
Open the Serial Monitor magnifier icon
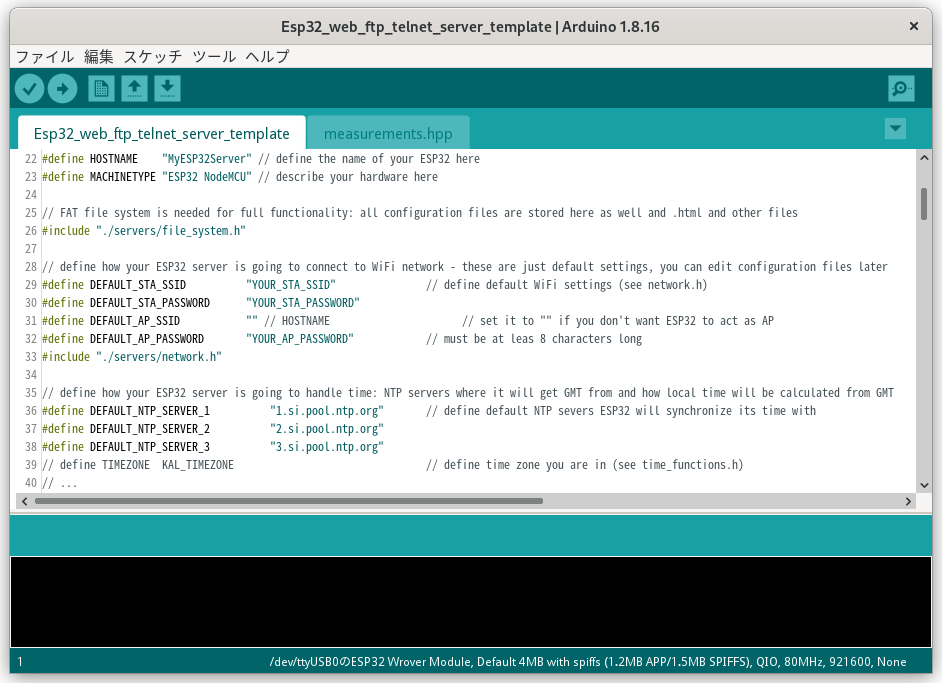click(901, 89)
